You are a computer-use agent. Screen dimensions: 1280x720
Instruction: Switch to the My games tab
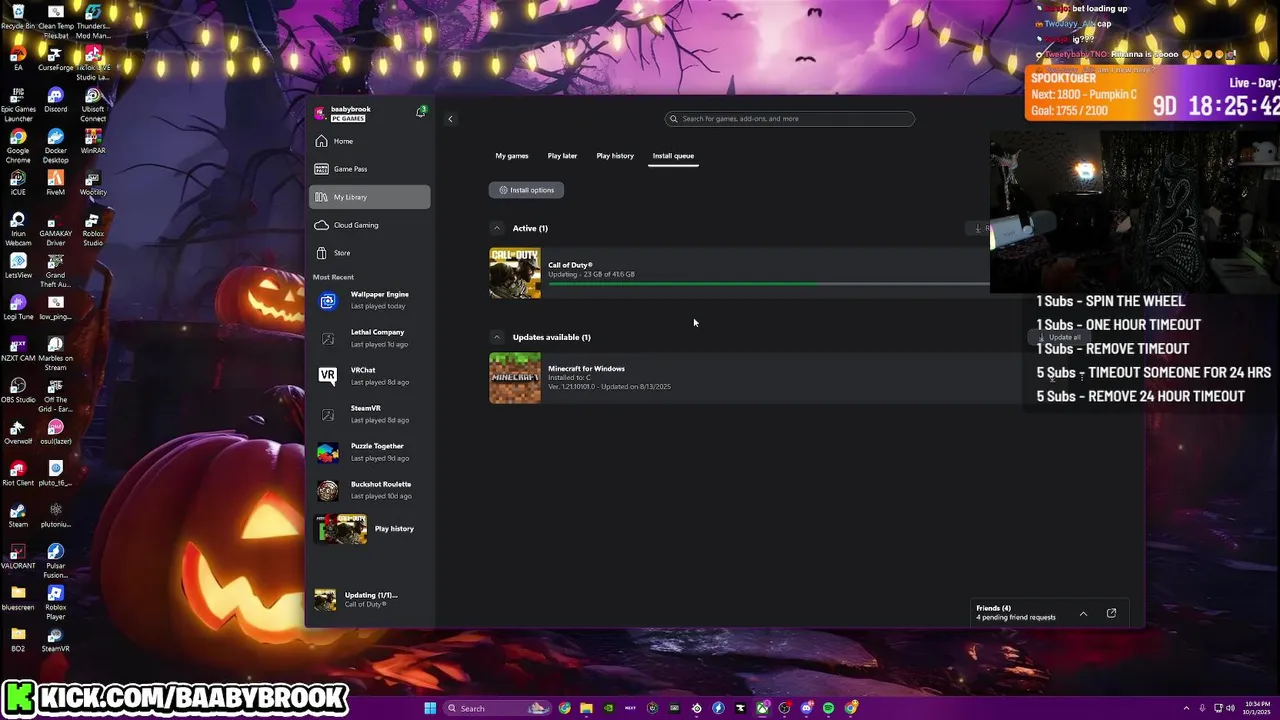pyautogui.click(x=512, y=156)
